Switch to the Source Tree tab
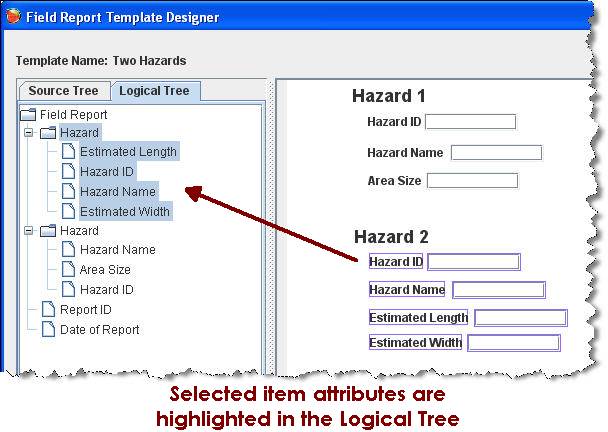The height and width of the screenshot is (432, 608). [x=63, y=91]
